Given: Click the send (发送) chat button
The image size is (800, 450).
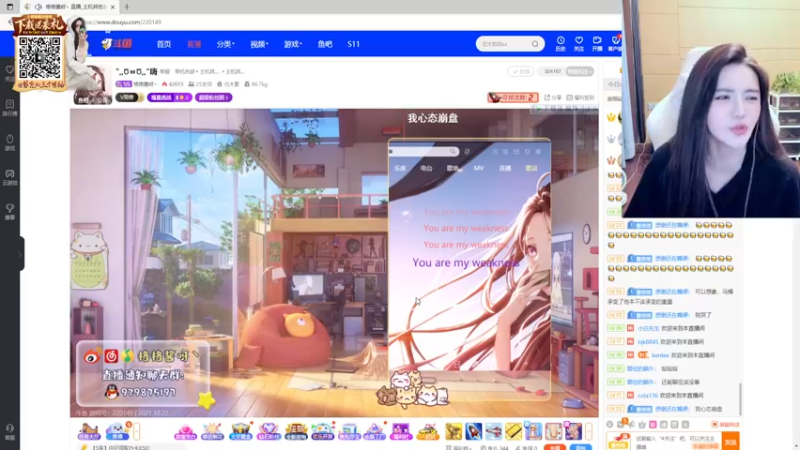Looking at the screenshot, I should click(731, 441).
